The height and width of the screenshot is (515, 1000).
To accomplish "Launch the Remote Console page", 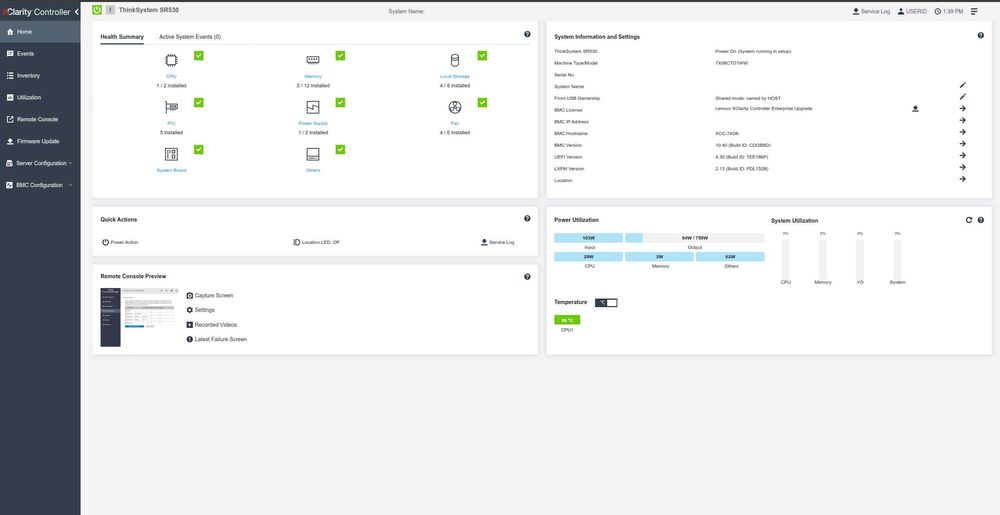I will coord(40,119).
